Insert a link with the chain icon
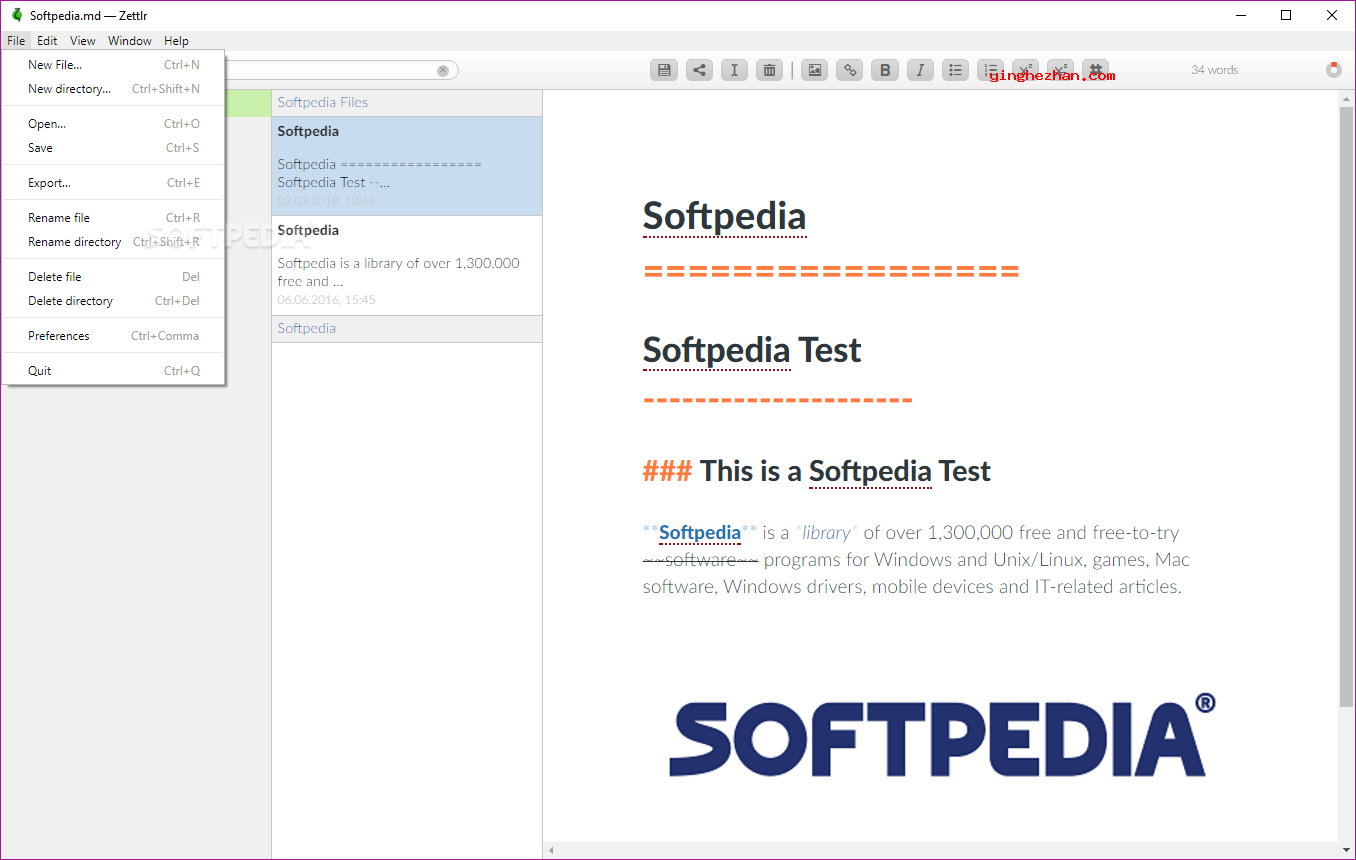1356x860 pixels. 850,70
